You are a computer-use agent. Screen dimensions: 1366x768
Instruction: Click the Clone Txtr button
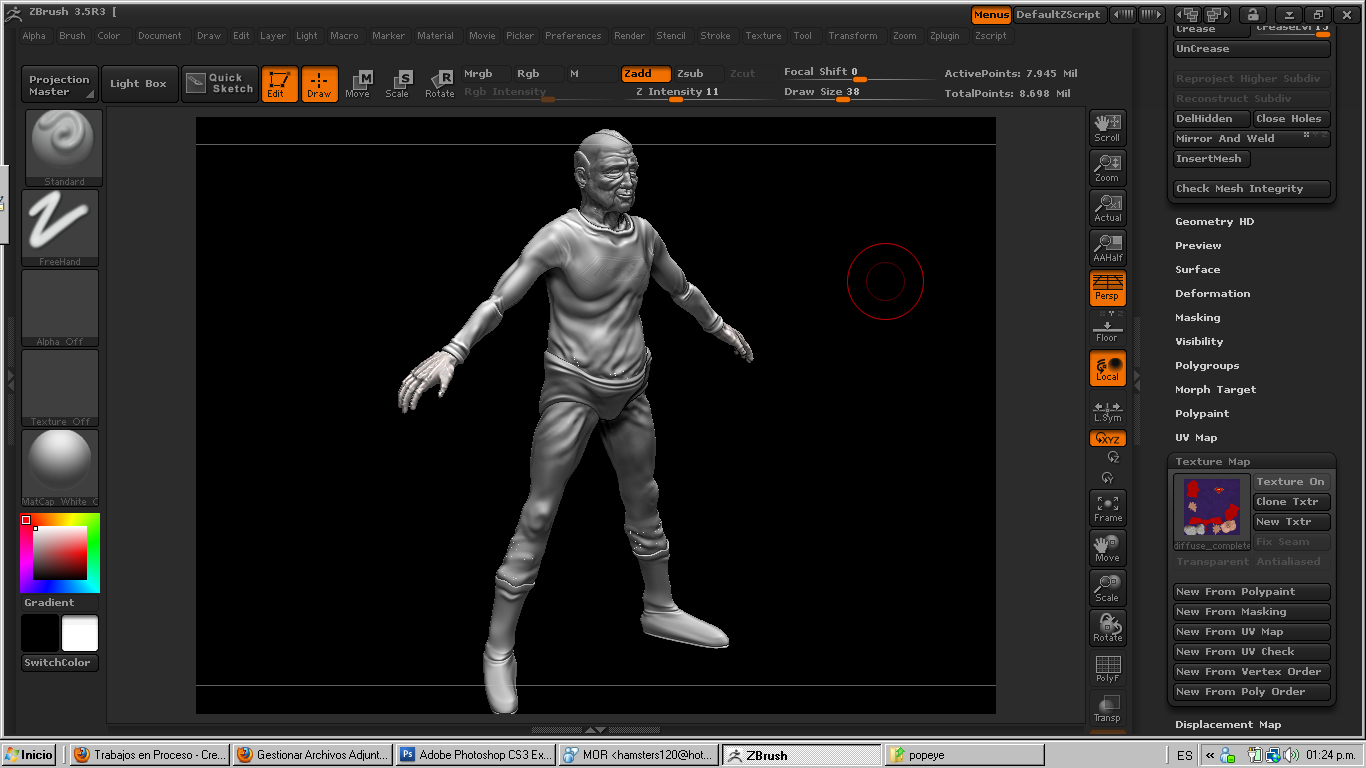1291,502
